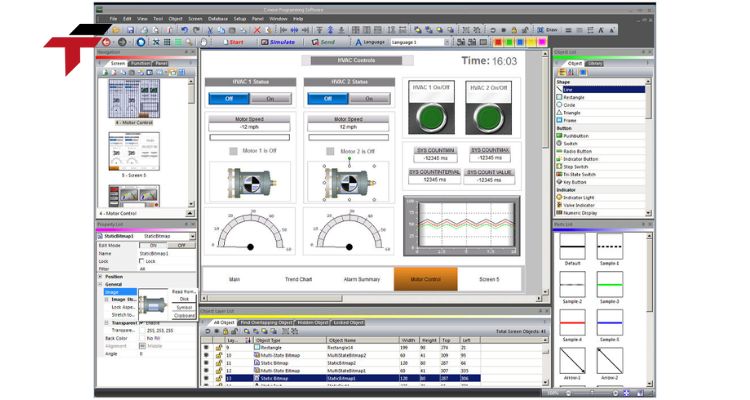Select the Frame shape in Object List
Viewport: 750px width, 400px height.
(x=600, y=120)
